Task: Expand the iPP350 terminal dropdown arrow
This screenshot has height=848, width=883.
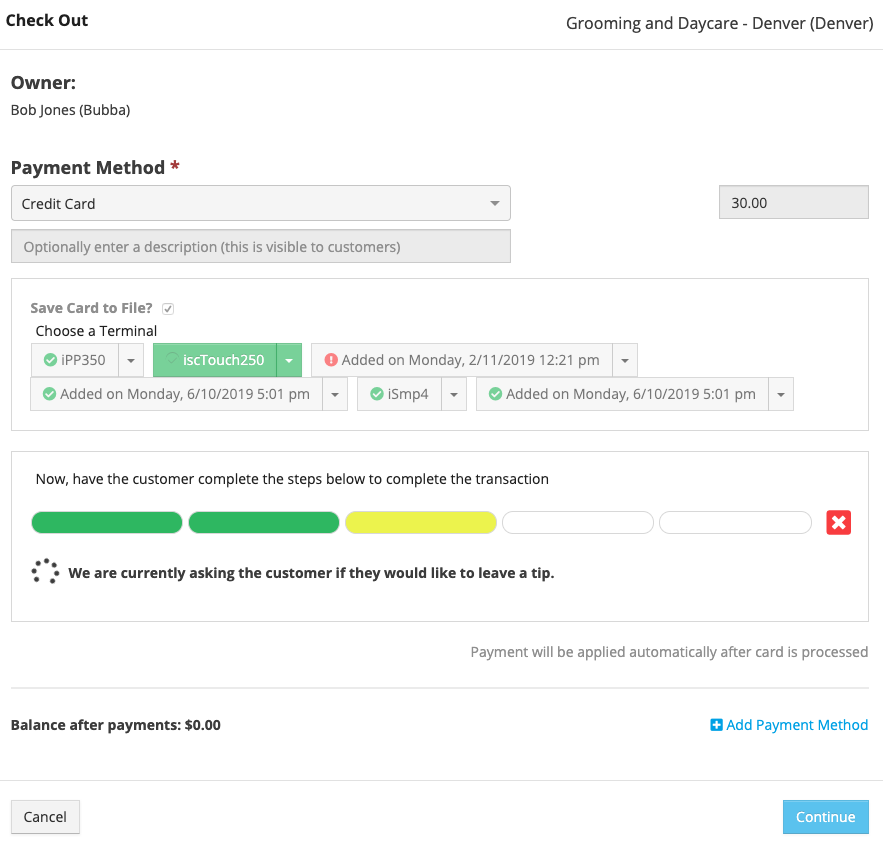Action: [x=131, y=360]
